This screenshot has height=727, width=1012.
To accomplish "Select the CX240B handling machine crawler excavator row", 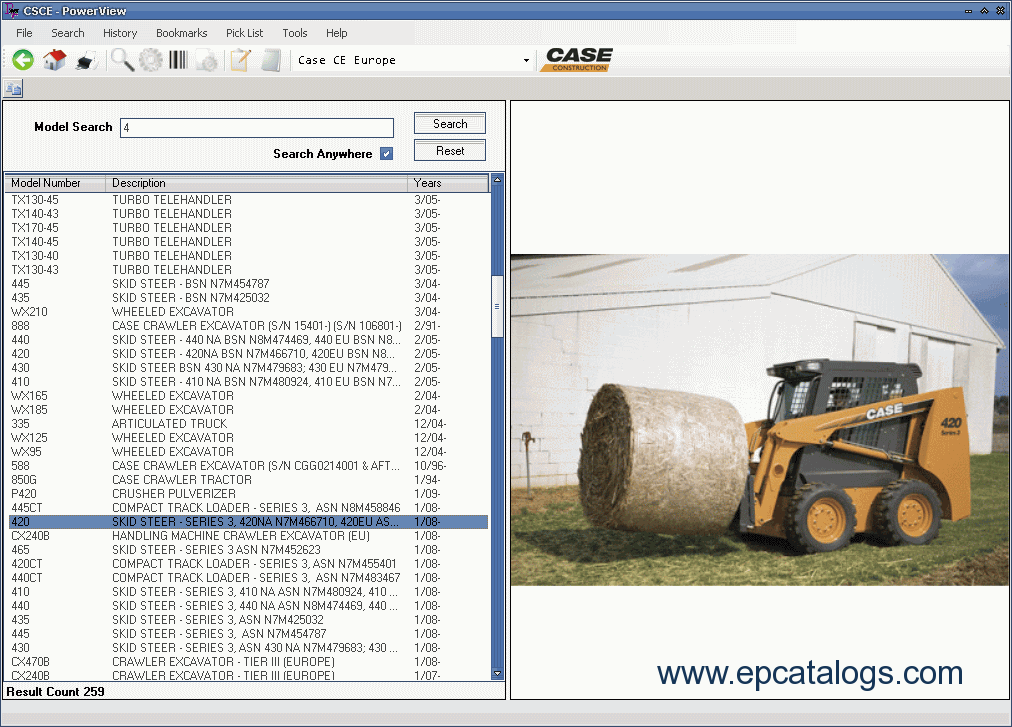I will (x=248, y=536).
